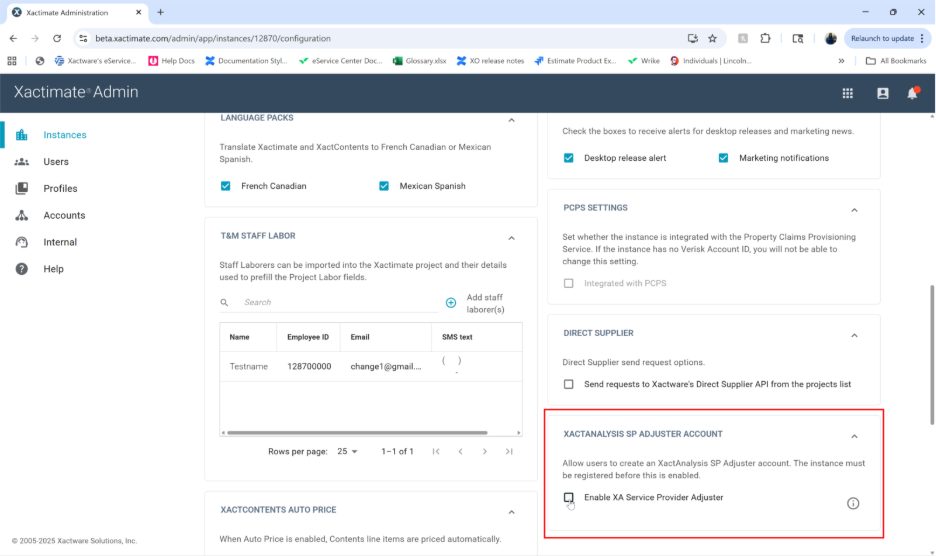Image resolution: width=936 pixels, height=556 pixels.
Task: Open the user account profile icon
Action: 883,93
